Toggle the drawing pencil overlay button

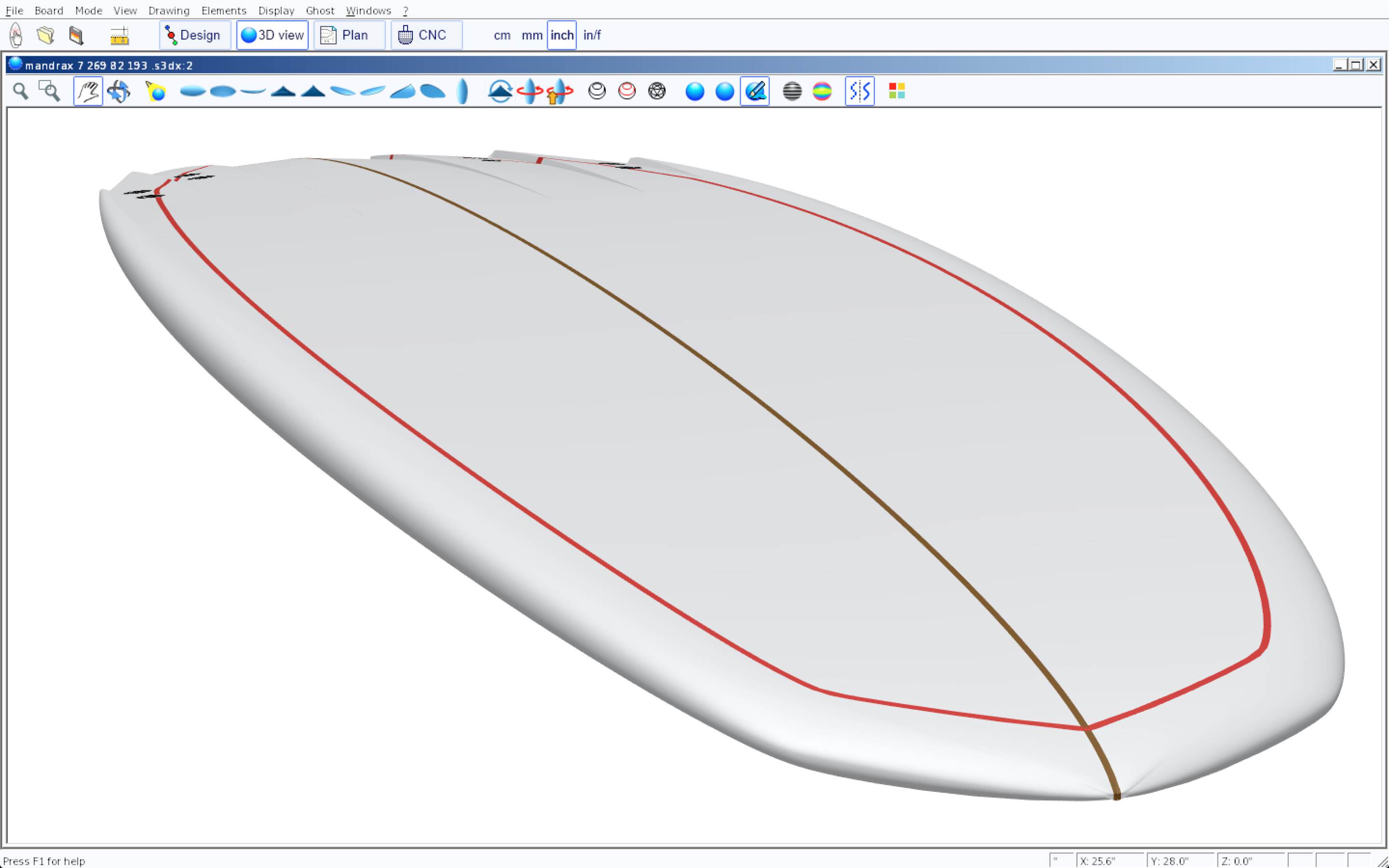pyautogui.click(x=754, y=91)
